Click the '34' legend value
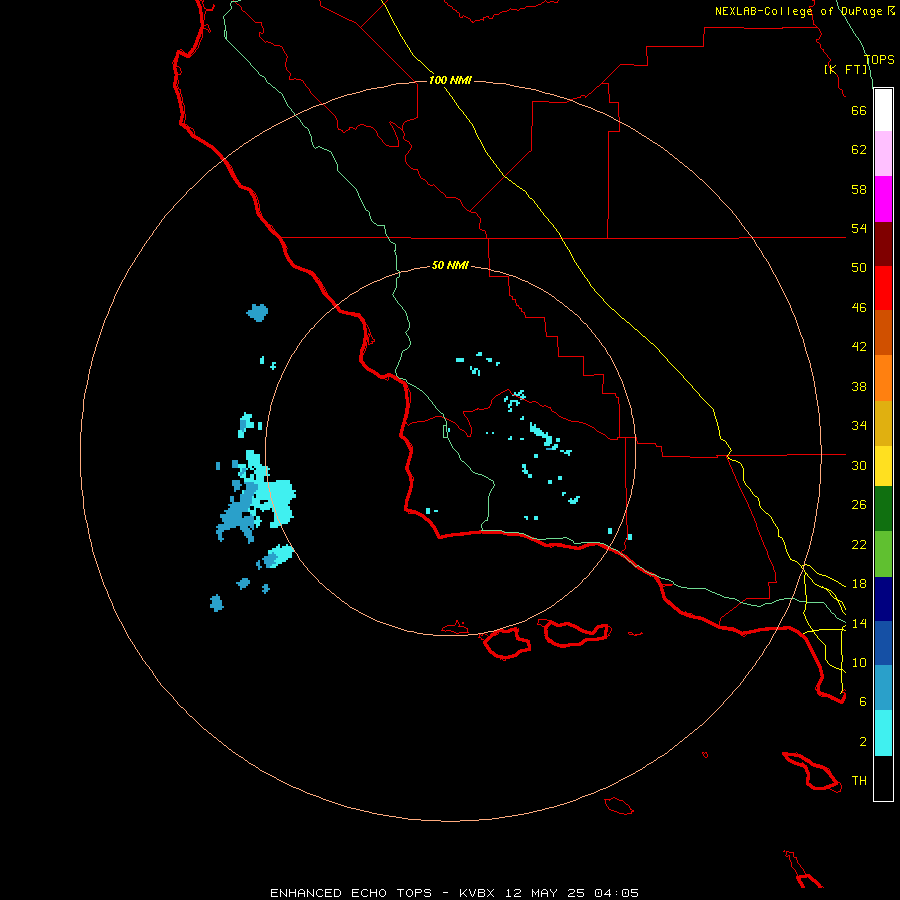 coord(859,426)
